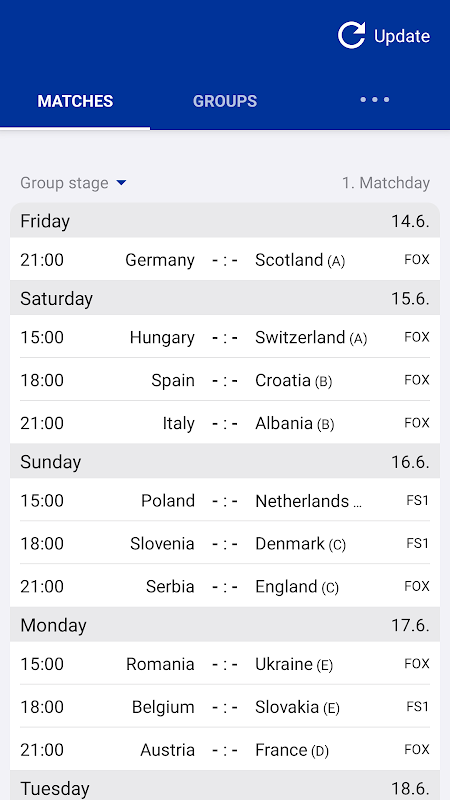The height and width of the screenshot is (800, 450).
Task: Tap the Update refresh icon
Action: [352, 36]
